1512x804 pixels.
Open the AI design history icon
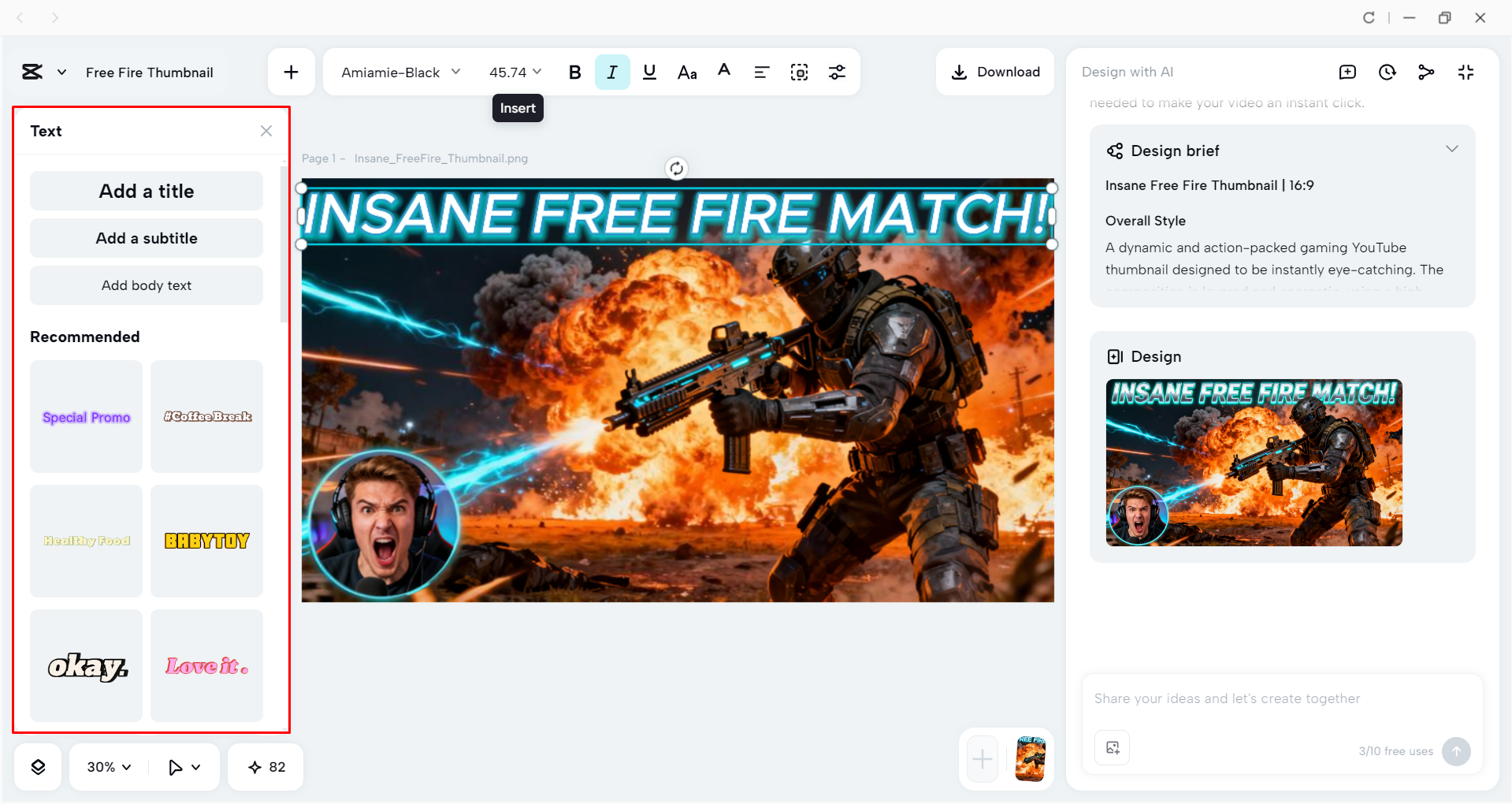click(1388, 72)
